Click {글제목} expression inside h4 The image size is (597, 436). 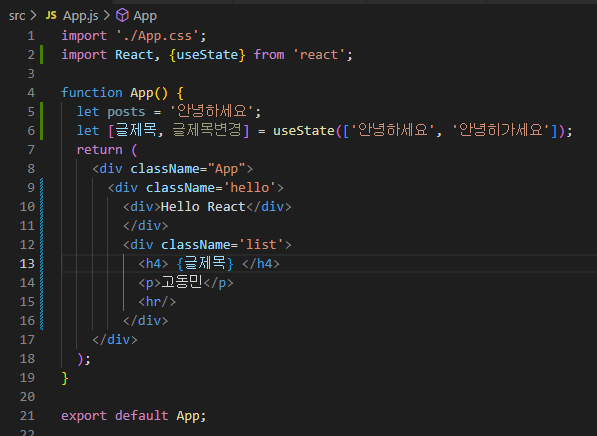point(205,264)
